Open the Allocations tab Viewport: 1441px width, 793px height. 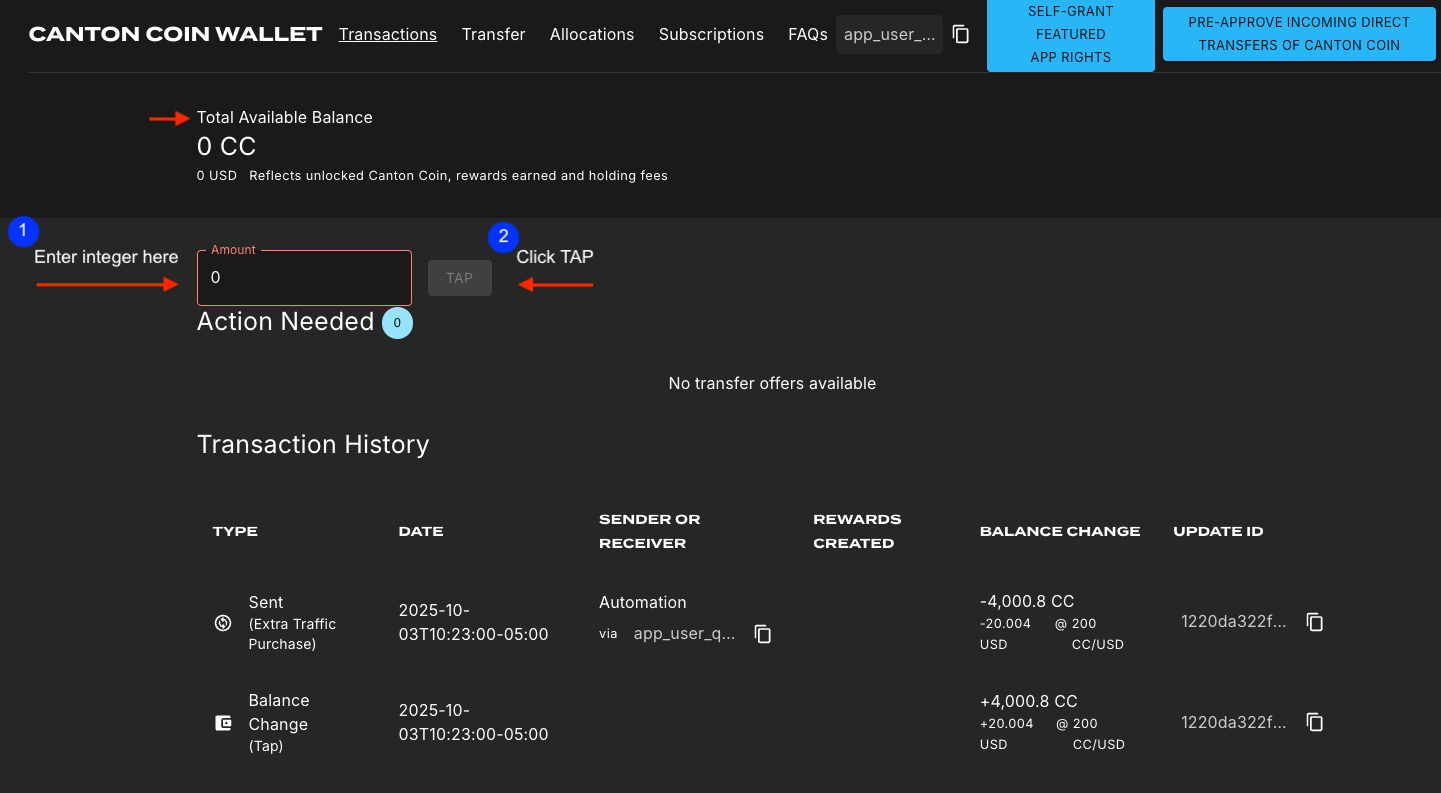(592, 34)
